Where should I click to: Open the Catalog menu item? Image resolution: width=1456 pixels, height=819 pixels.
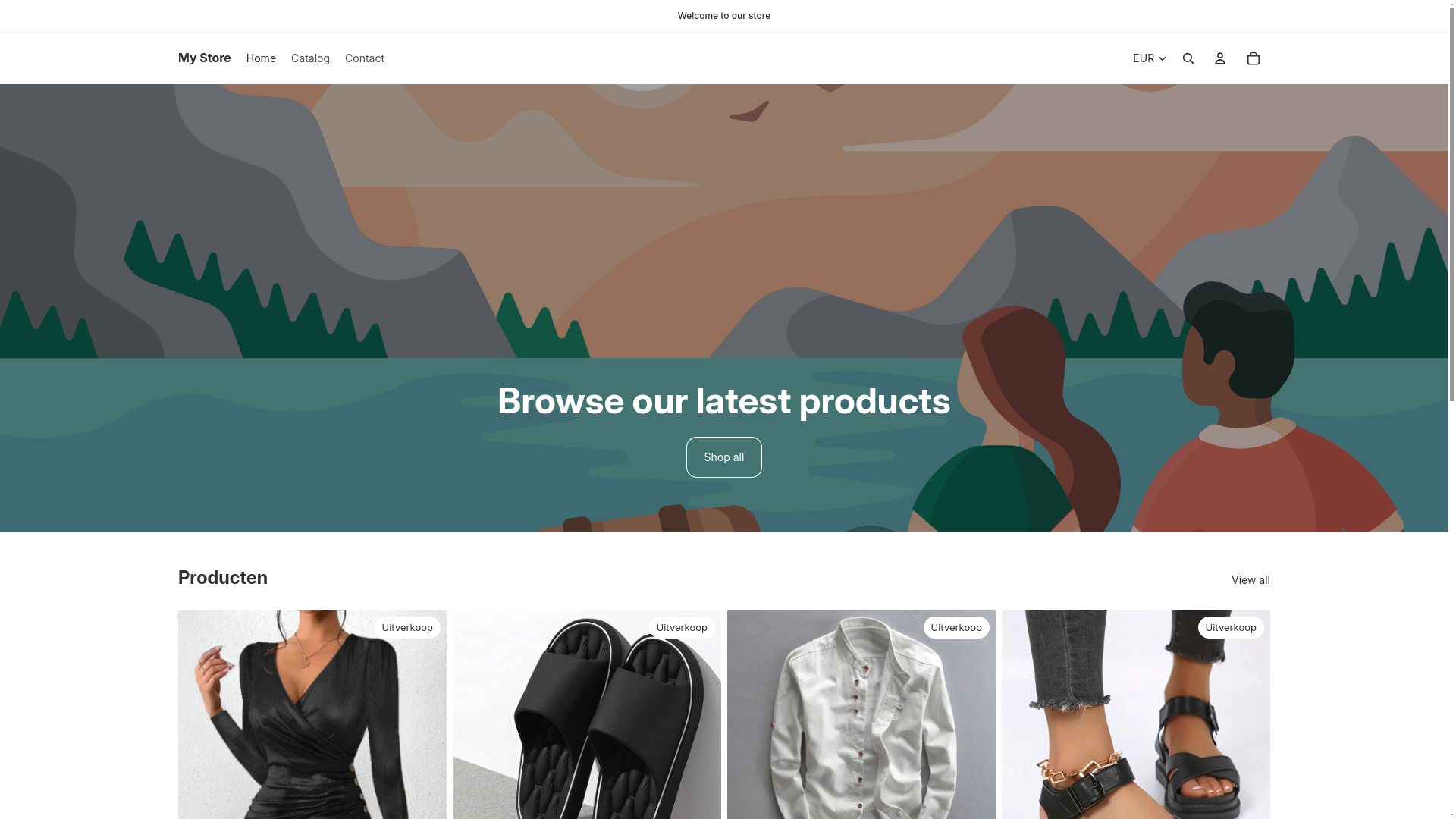click(310, 58)
